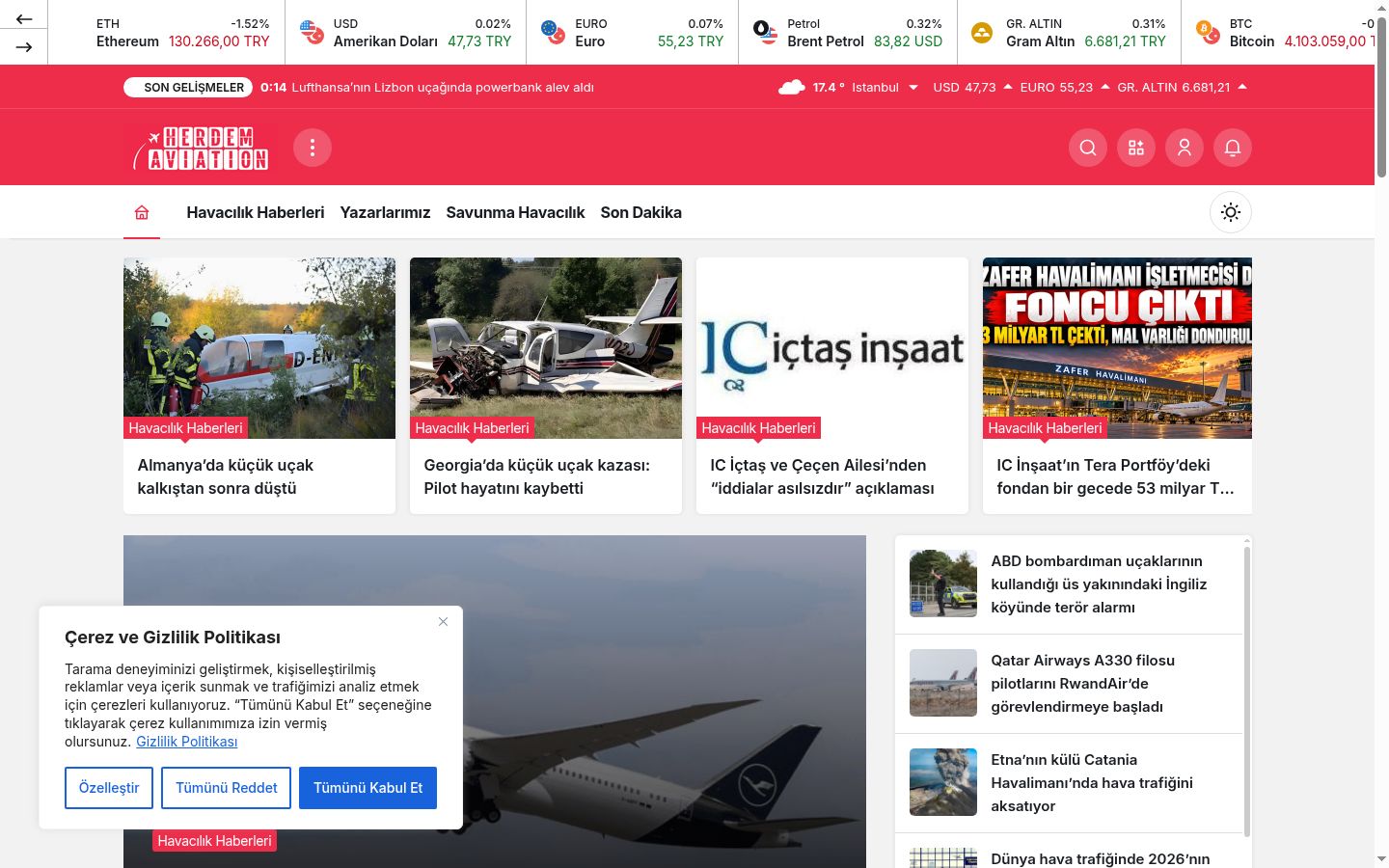Screen dimensions: 1389x868
Task: Click the page vertical scrollbar
Action: pyautogui.click(x=1381, y=96)
